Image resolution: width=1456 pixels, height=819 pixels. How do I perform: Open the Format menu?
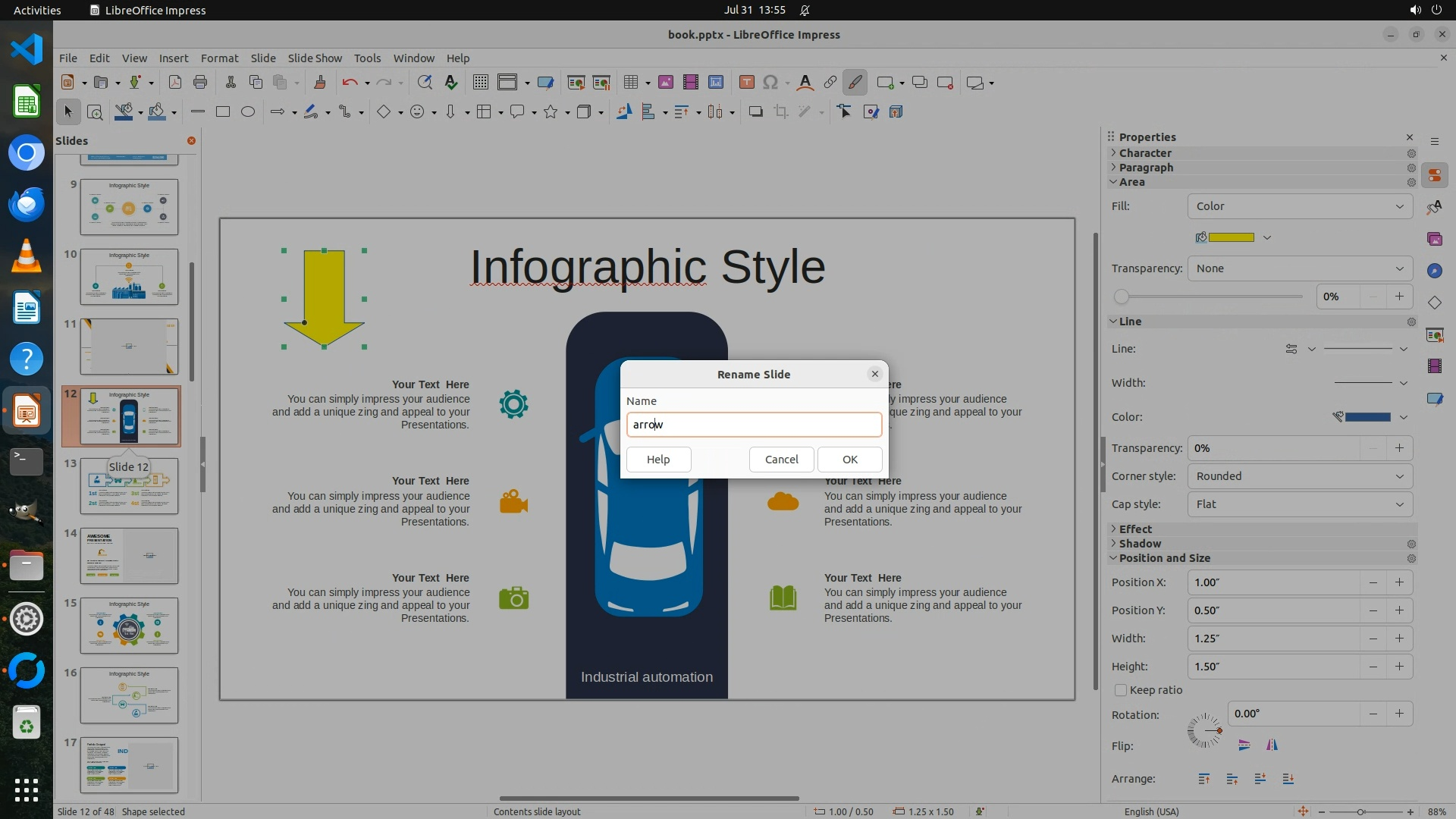(219, 58)
